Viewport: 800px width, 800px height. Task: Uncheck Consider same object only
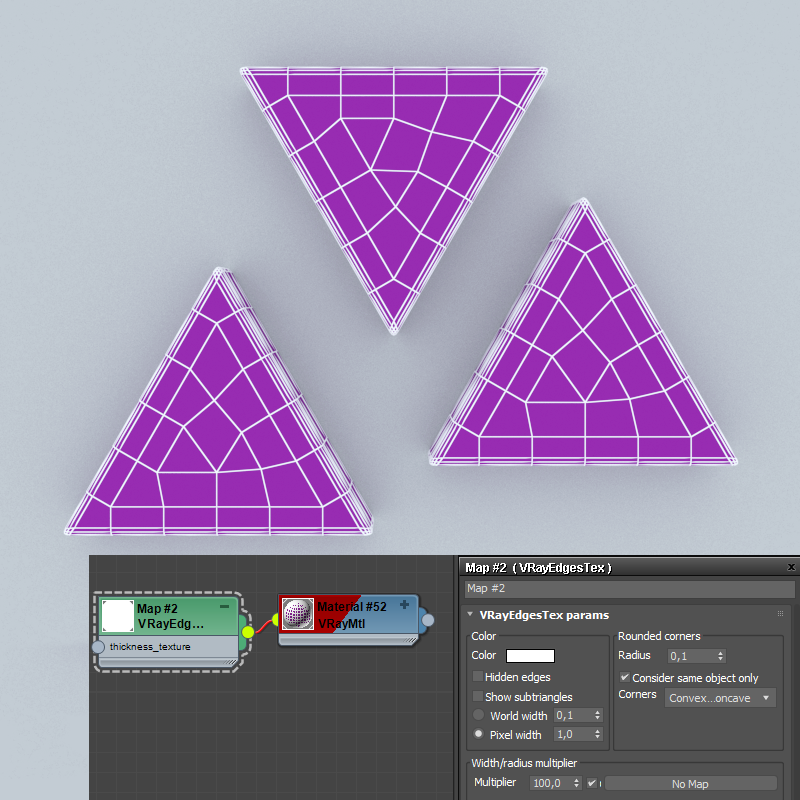(x=624, y=677)
